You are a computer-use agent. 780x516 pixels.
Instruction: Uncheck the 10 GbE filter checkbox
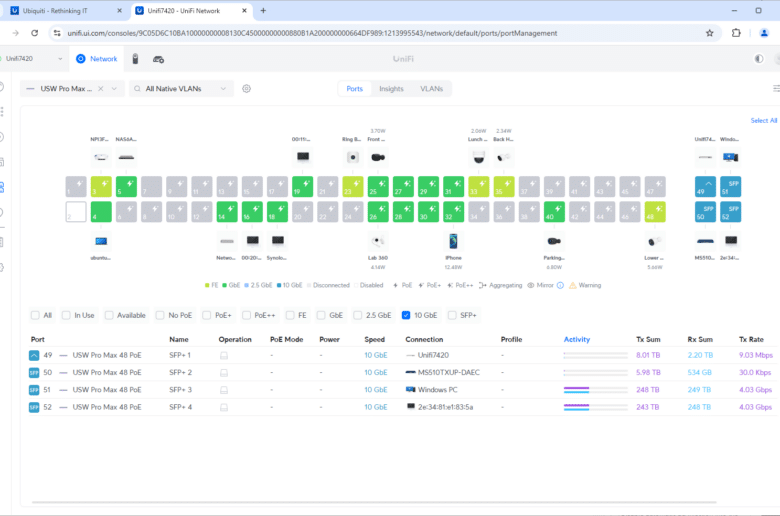tap(406, 315)
